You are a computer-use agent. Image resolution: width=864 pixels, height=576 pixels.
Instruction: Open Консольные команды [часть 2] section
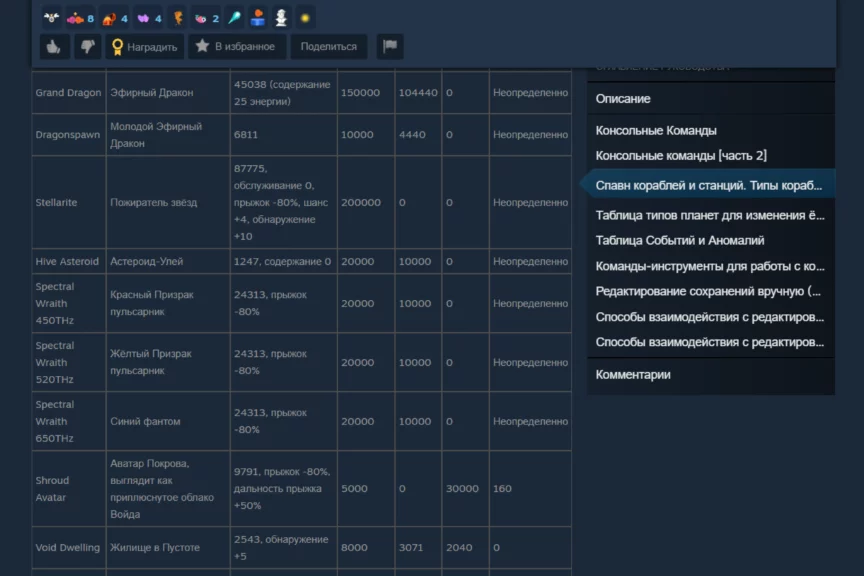[x=681, y=156]
